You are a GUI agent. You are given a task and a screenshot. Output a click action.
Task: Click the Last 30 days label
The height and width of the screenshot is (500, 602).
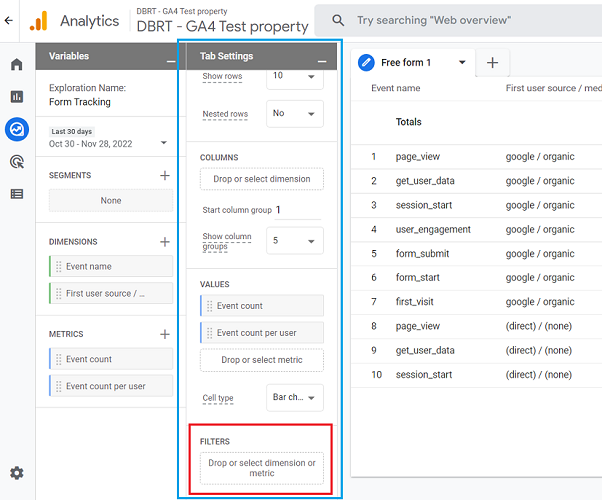(72, 131)
